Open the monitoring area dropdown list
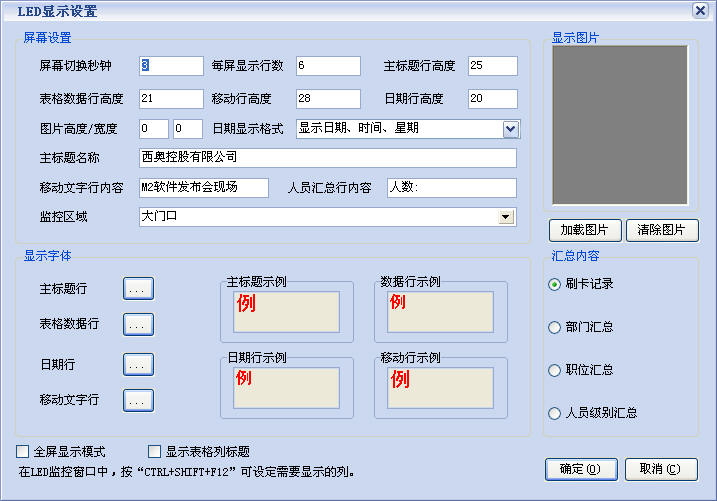The image size is (717, 501). click(x=506, y=217)
